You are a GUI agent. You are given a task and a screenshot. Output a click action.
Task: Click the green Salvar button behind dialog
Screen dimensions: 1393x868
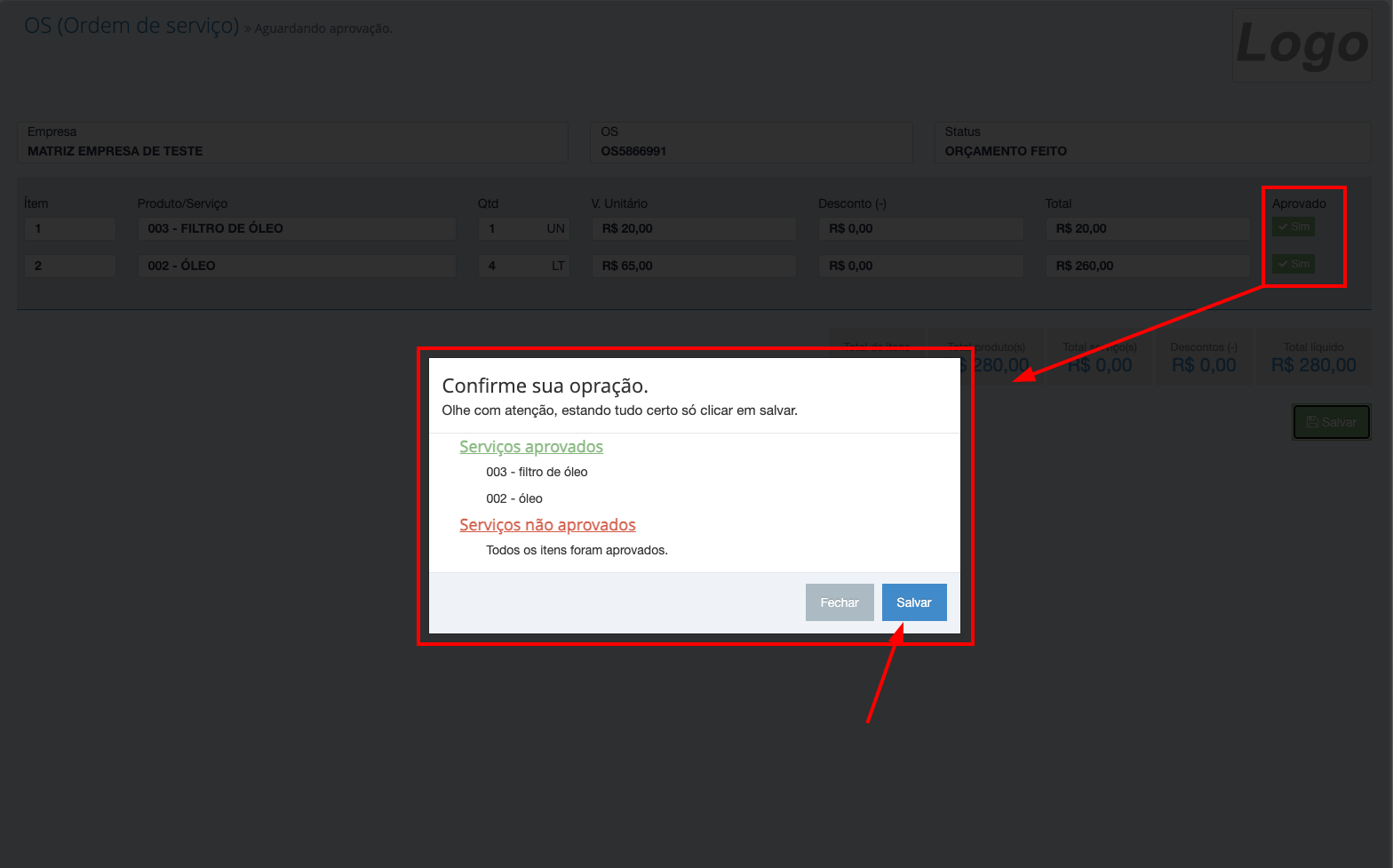[1332, 422]
